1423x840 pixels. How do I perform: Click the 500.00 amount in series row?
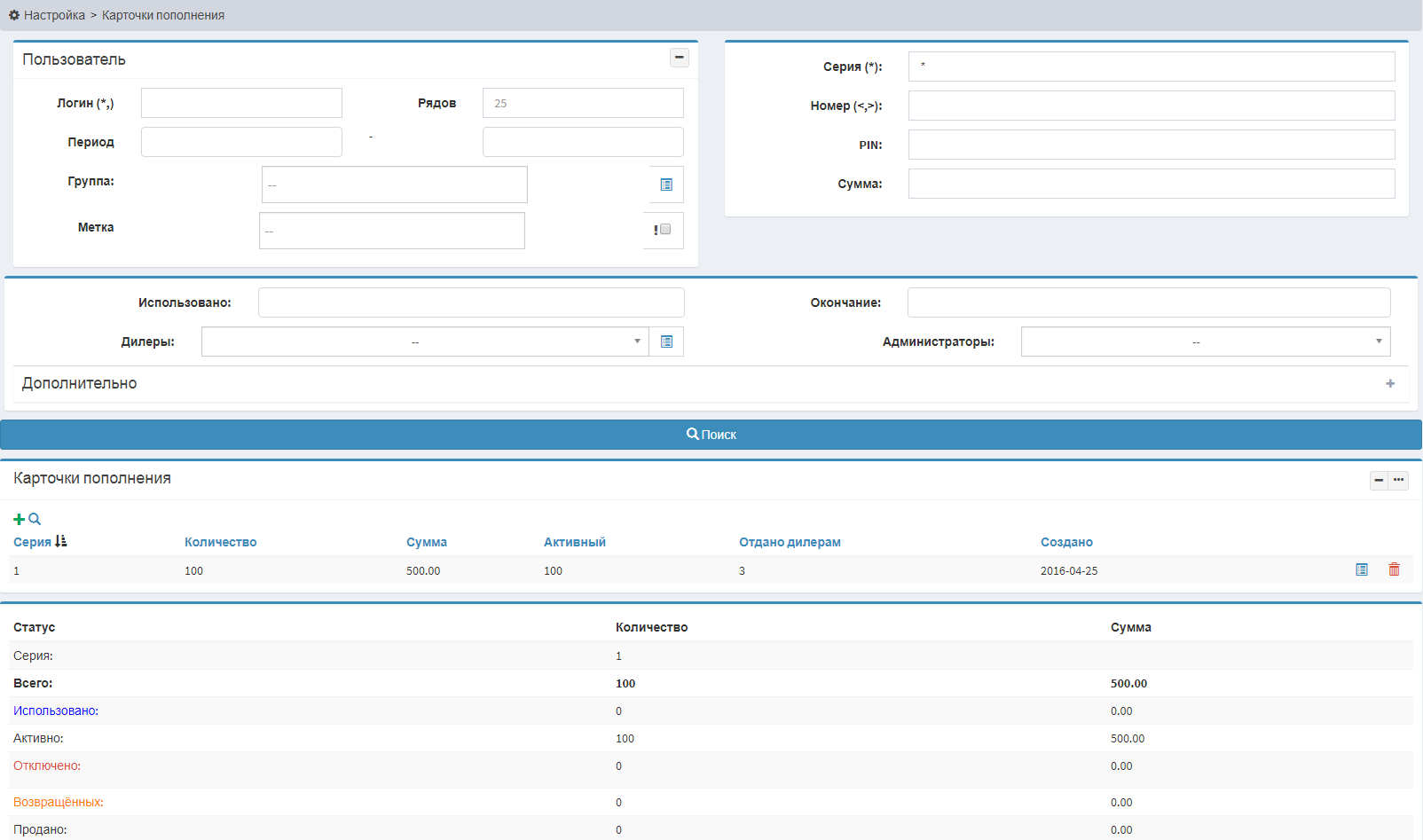(423, 570)
